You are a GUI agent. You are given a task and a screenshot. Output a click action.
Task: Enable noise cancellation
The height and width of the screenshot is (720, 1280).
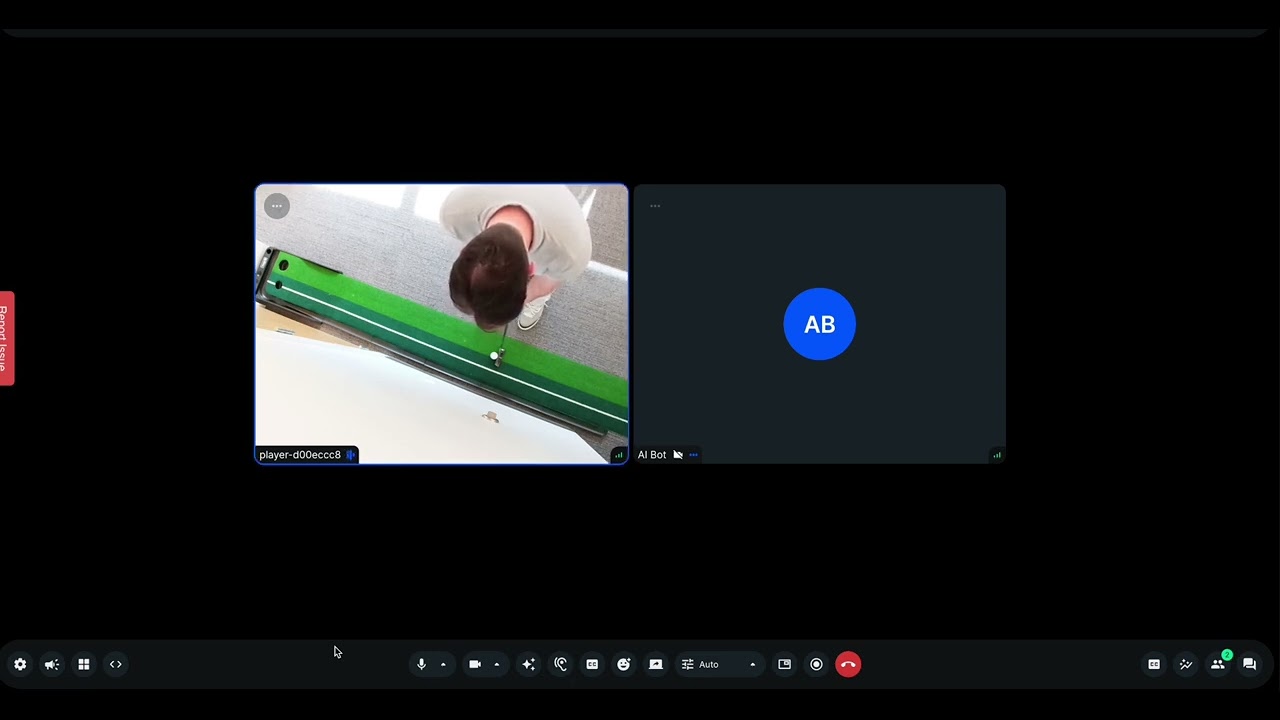tap(561, 664)
